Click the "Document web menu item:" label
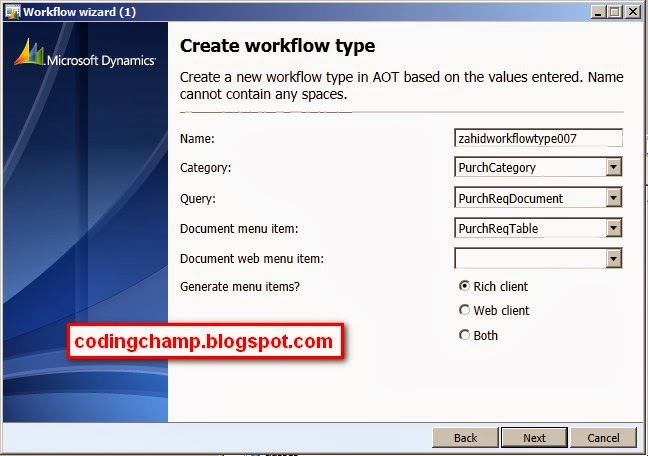648x456 pixels. click(252, 259)
